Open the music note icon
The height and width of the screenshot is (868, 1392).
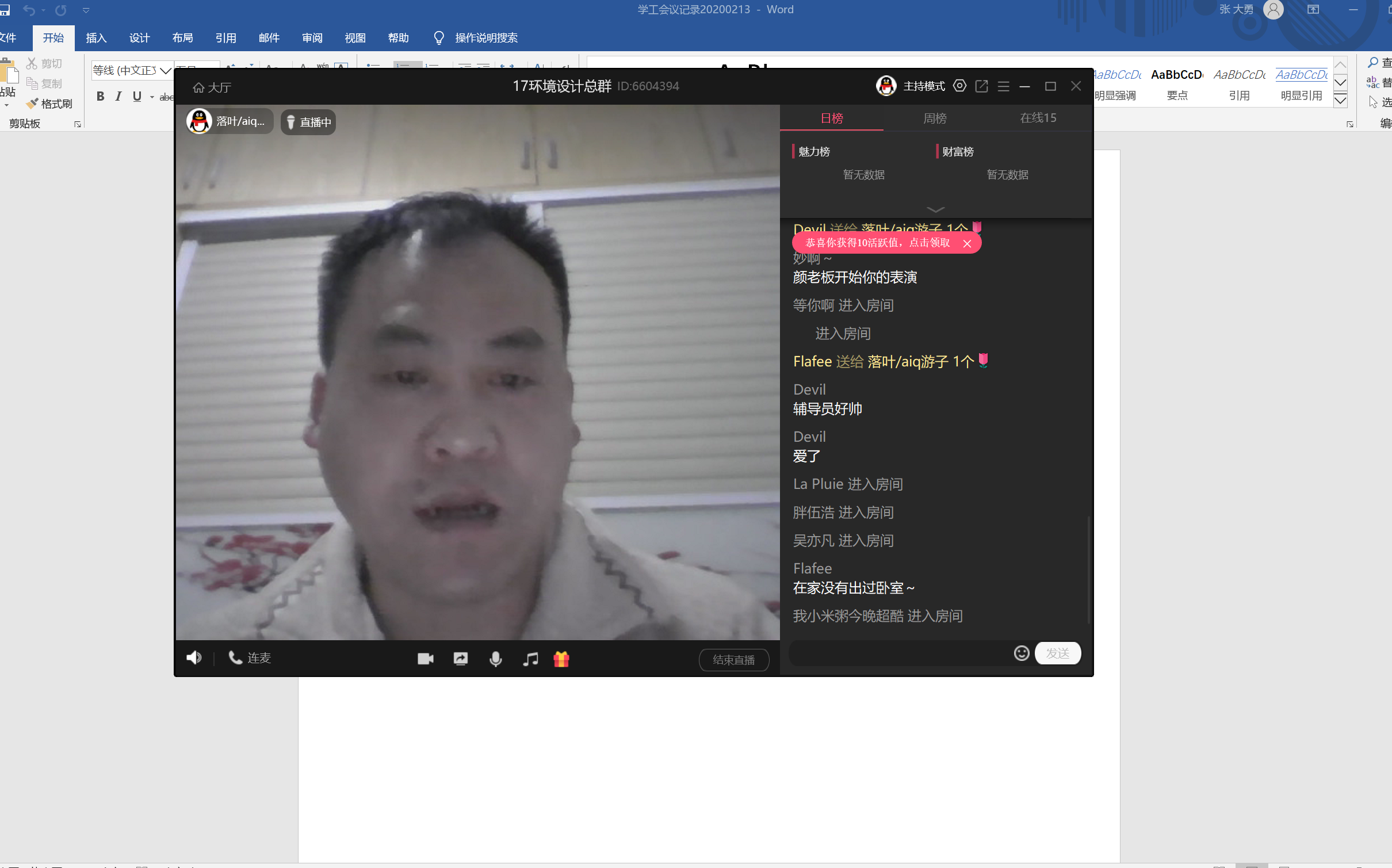point(530,659)
